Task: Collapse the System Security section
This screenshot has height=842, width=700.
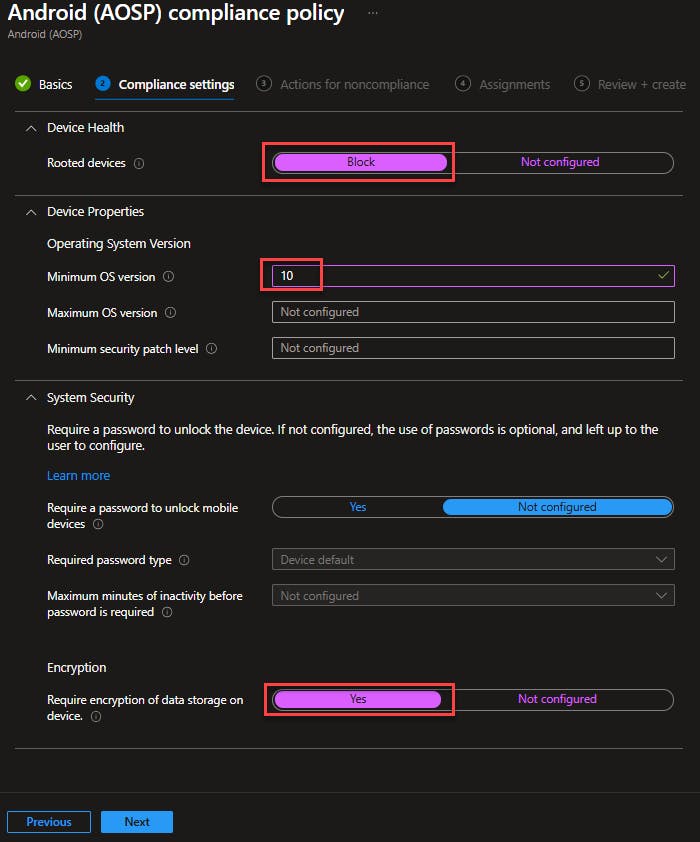Action: [32, 398]
